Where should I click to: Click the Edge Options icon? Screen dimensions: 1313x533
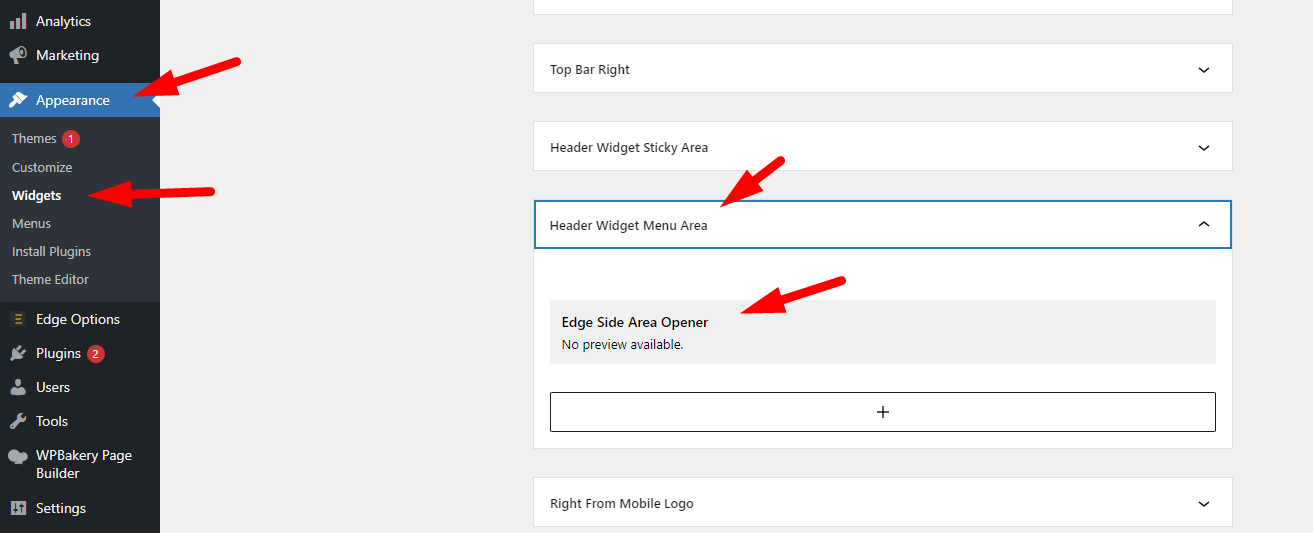click(x=18, y=319)
